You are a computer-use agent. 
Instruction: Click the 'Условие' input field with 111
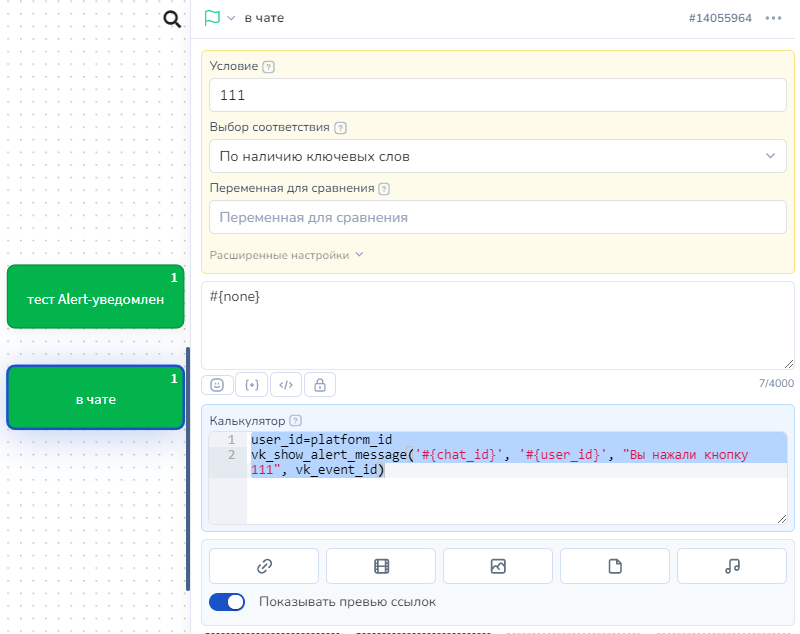(x=497, y=95)
